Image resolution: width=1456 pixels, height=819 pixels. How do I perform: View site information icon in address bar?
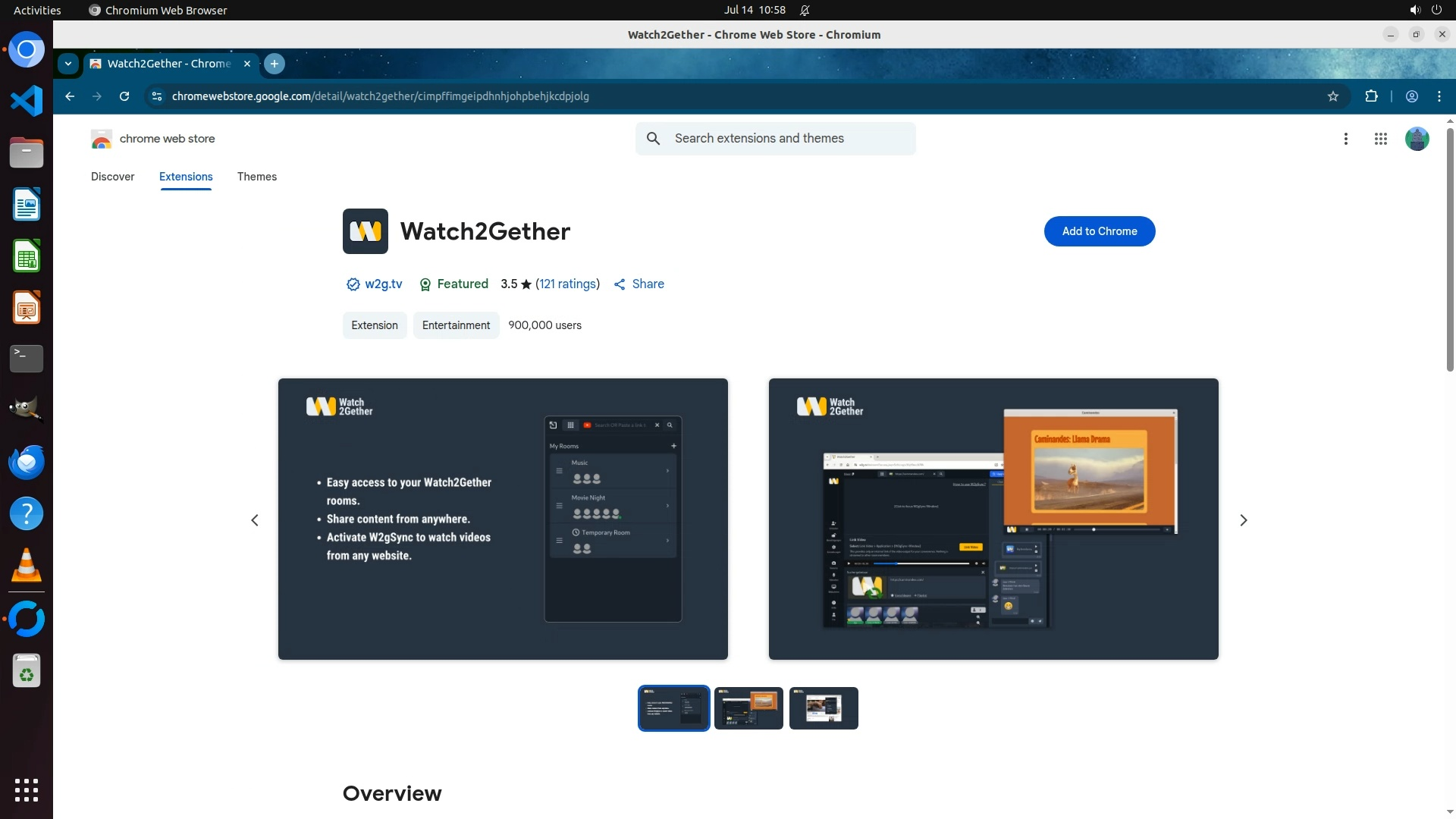coord(156,96)
